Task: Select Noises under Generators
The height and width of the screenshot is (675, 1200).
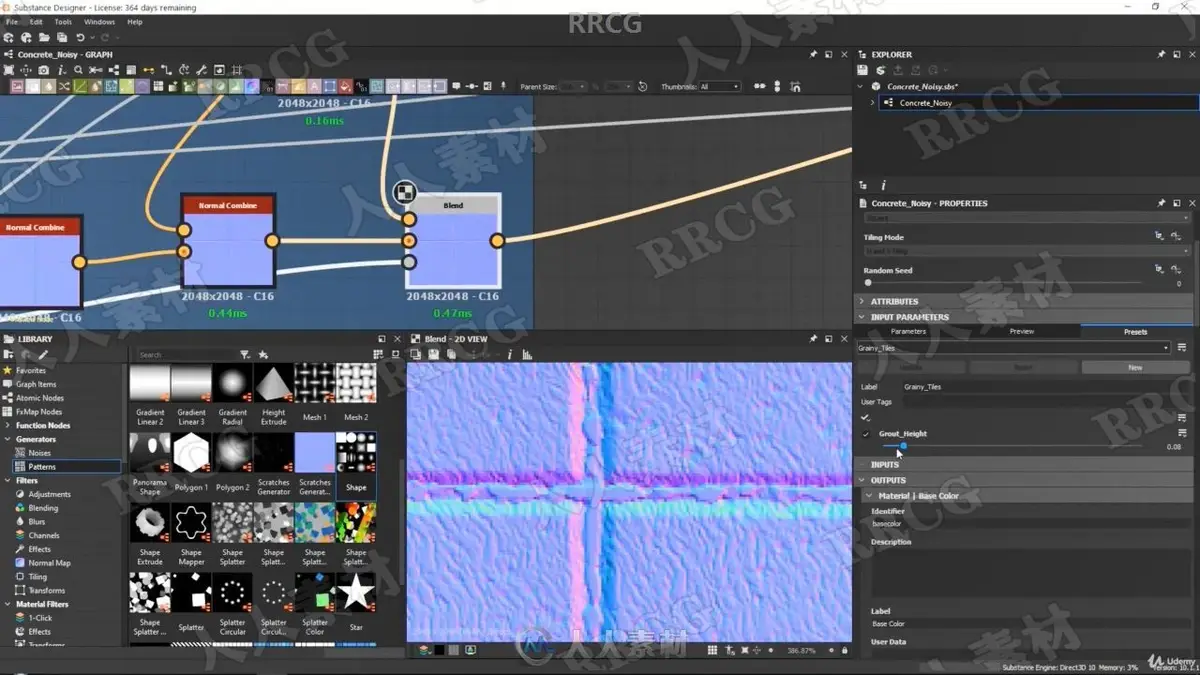Action: 39,453
